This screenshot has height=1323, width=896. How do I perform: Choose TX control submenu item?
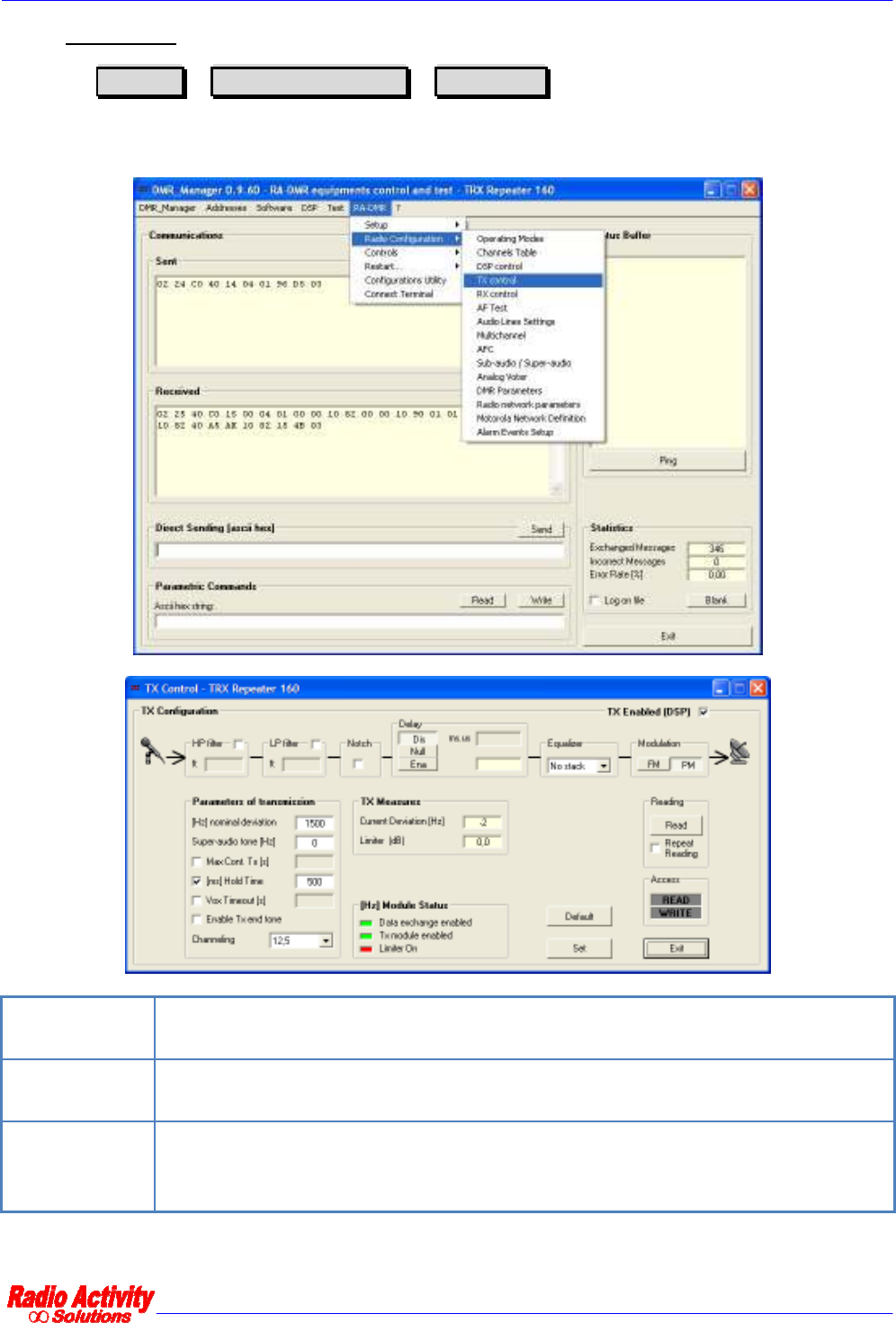(x=533, y=281)
